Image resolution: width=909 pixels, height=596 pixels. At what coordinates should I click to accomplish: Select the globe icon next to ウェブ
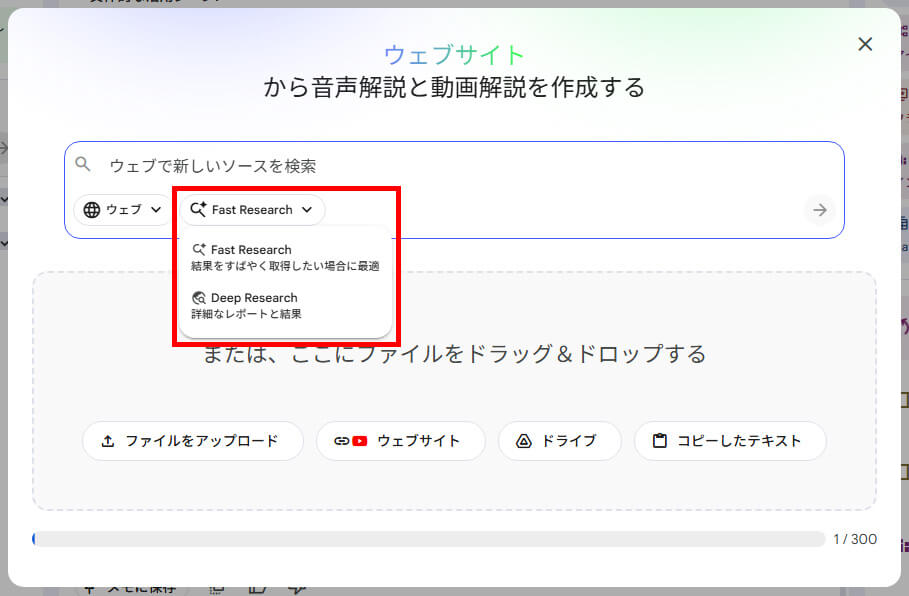[89, 210]
